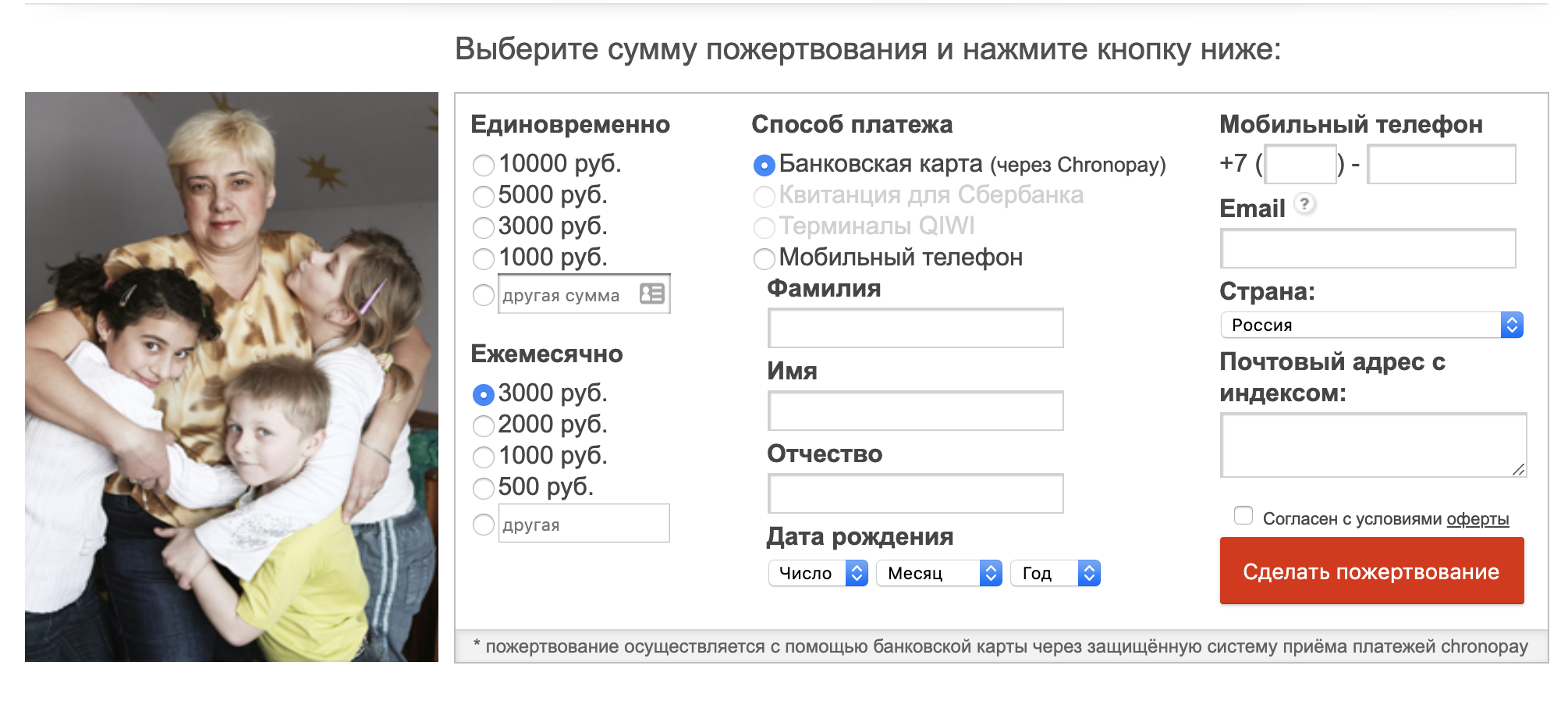Open the Число day dropdown
Image resolution: width=1568 pixels, height=701 pixels.
click(x=818, y=574)
